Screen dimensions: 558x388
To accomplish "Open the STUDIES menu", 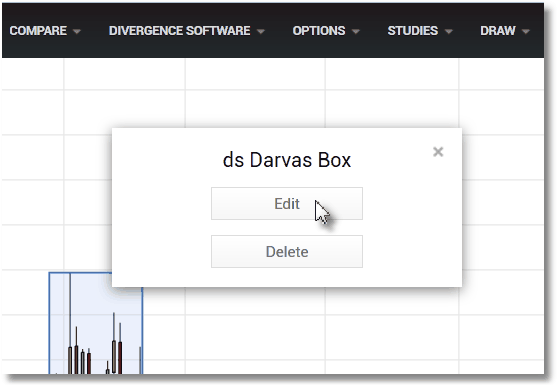I will tap(420, 31).
